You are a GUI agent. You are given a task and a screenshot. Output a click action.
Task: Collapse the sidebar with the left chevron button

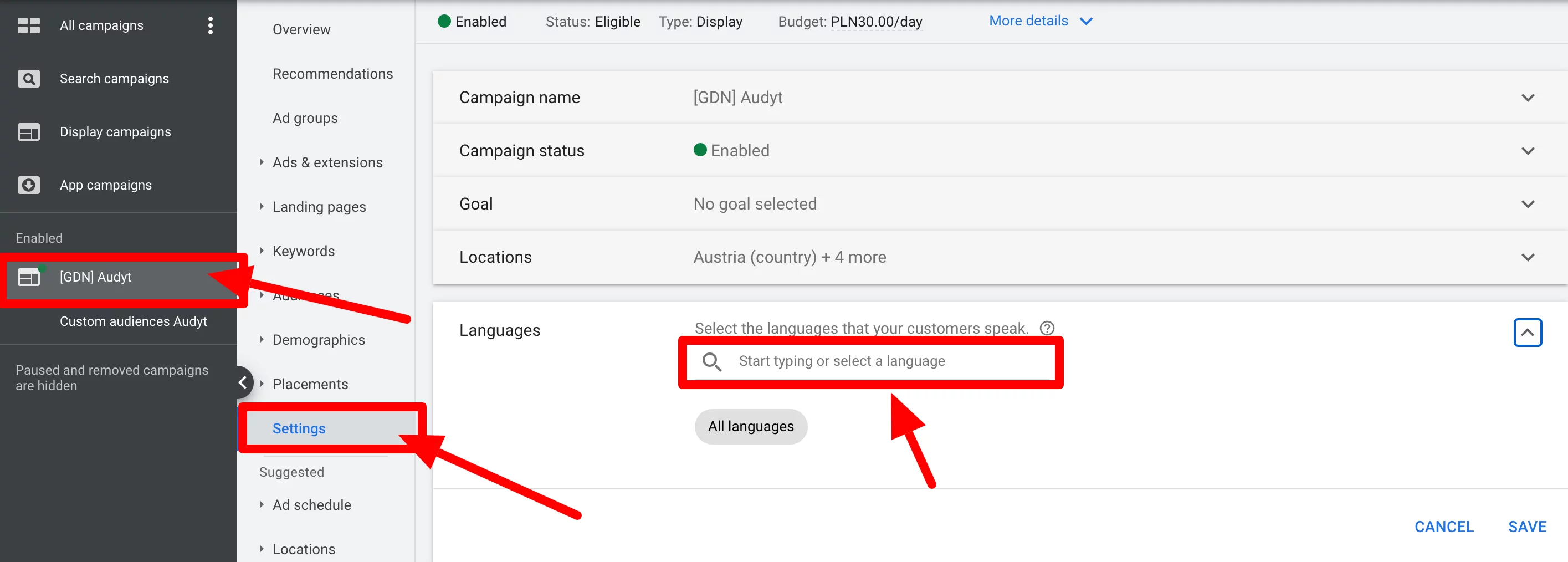[242, 382]
